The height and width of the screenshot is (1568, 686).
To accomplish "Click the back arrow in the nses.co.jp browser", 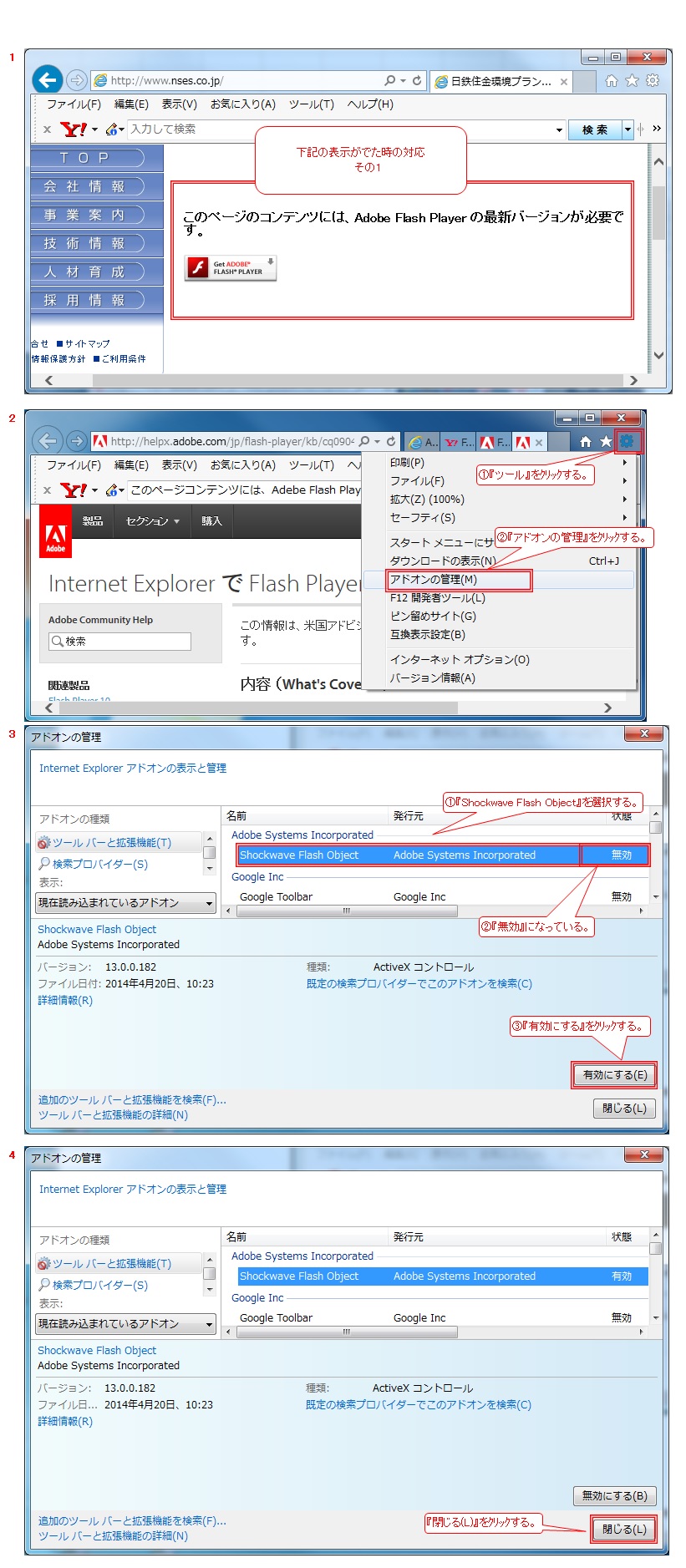I will click(x=48, y=80).
